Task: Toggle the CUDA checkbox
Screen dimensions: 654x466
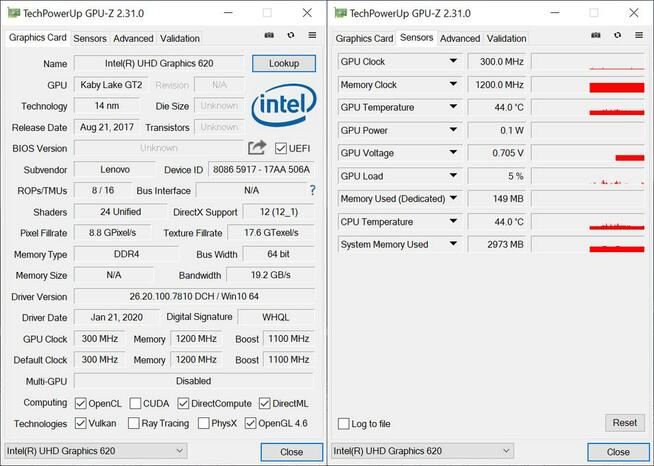Action: pos(135,403)
